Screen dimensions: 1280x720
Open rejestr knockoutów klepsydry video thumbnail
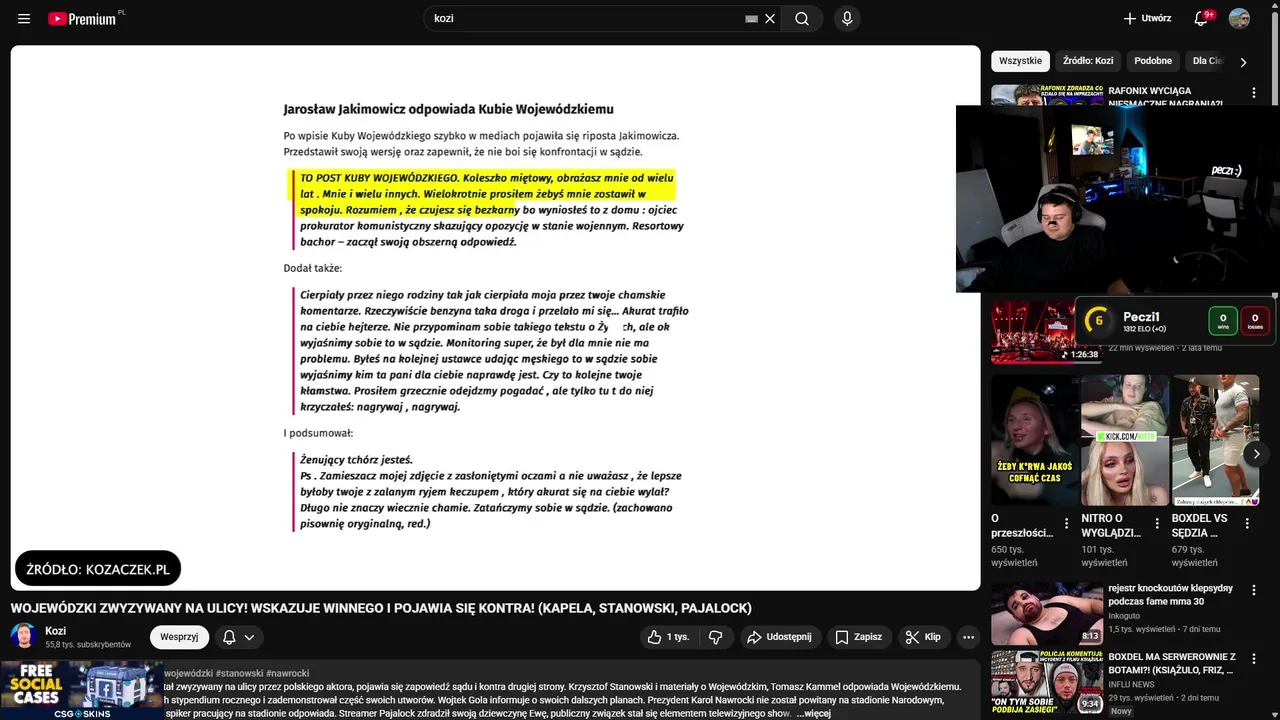point(1047,613)
